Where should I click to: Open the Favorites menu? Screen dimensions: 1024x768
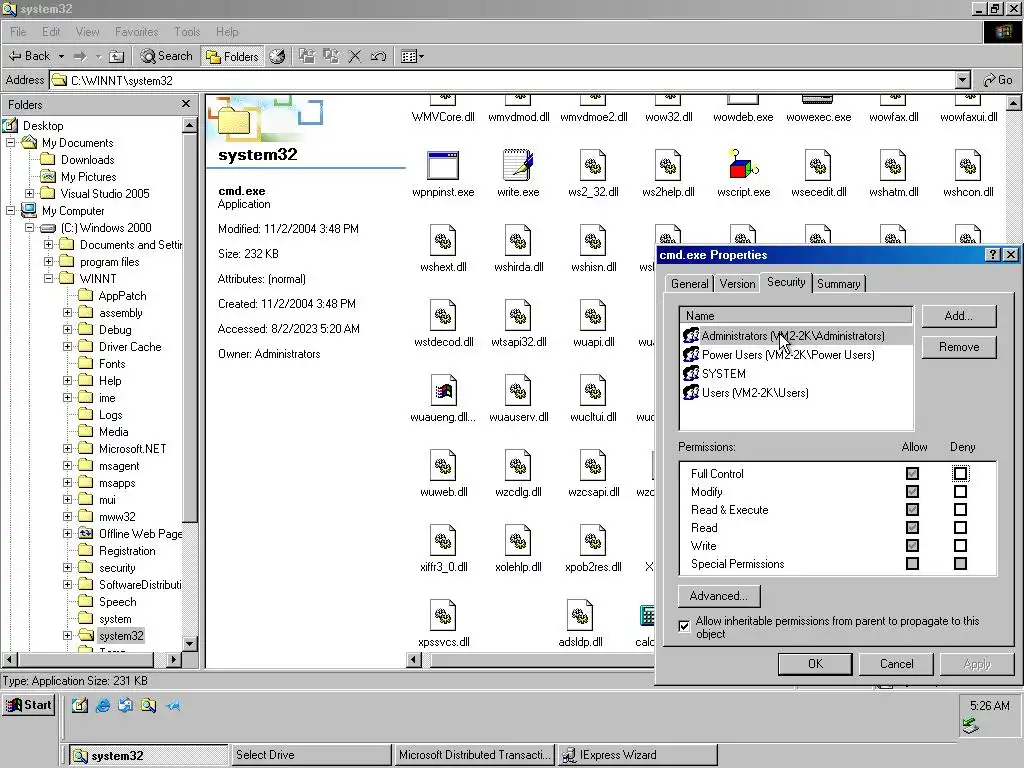click(x=136, y=31)
